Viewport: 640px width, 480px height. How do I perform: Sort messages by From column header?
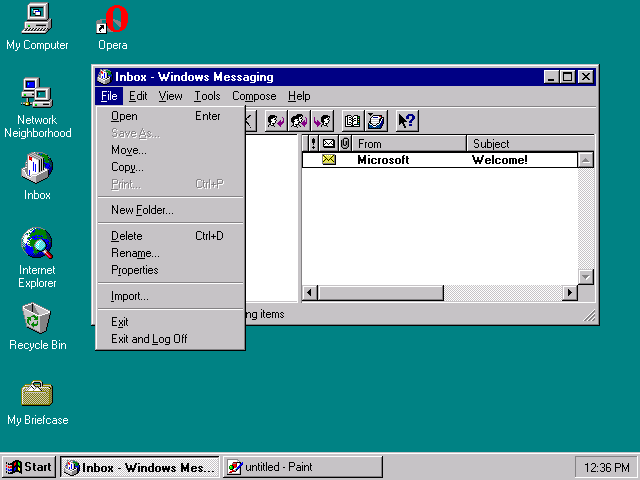click(409, 143)
